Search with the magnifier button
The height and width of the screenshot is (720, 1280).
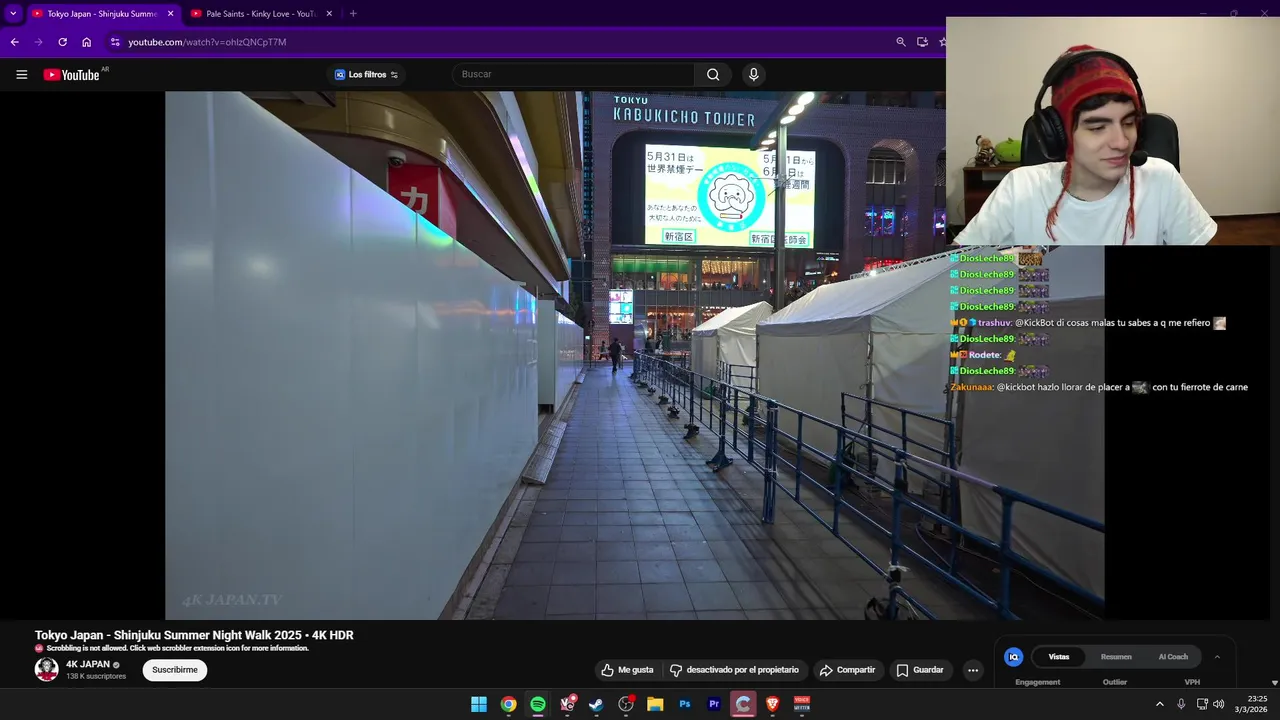713,74
